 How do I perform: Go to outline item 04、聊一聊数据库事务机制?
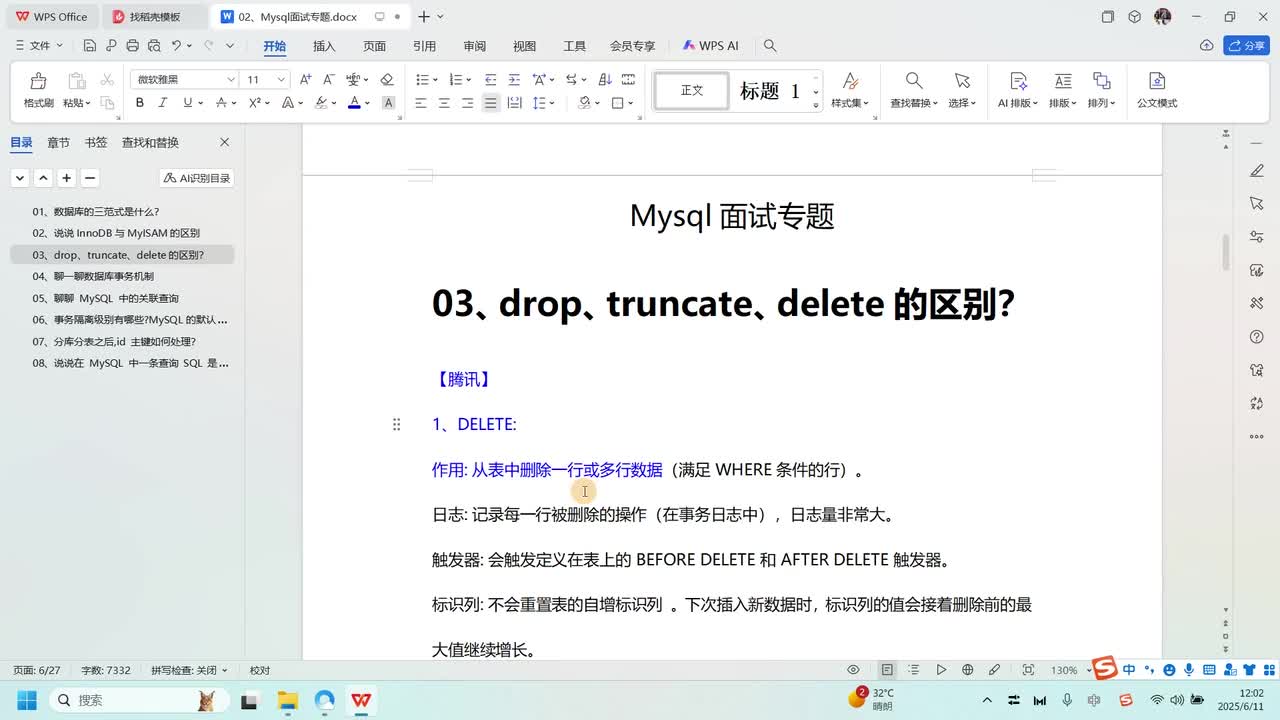[x=122, y=276]
